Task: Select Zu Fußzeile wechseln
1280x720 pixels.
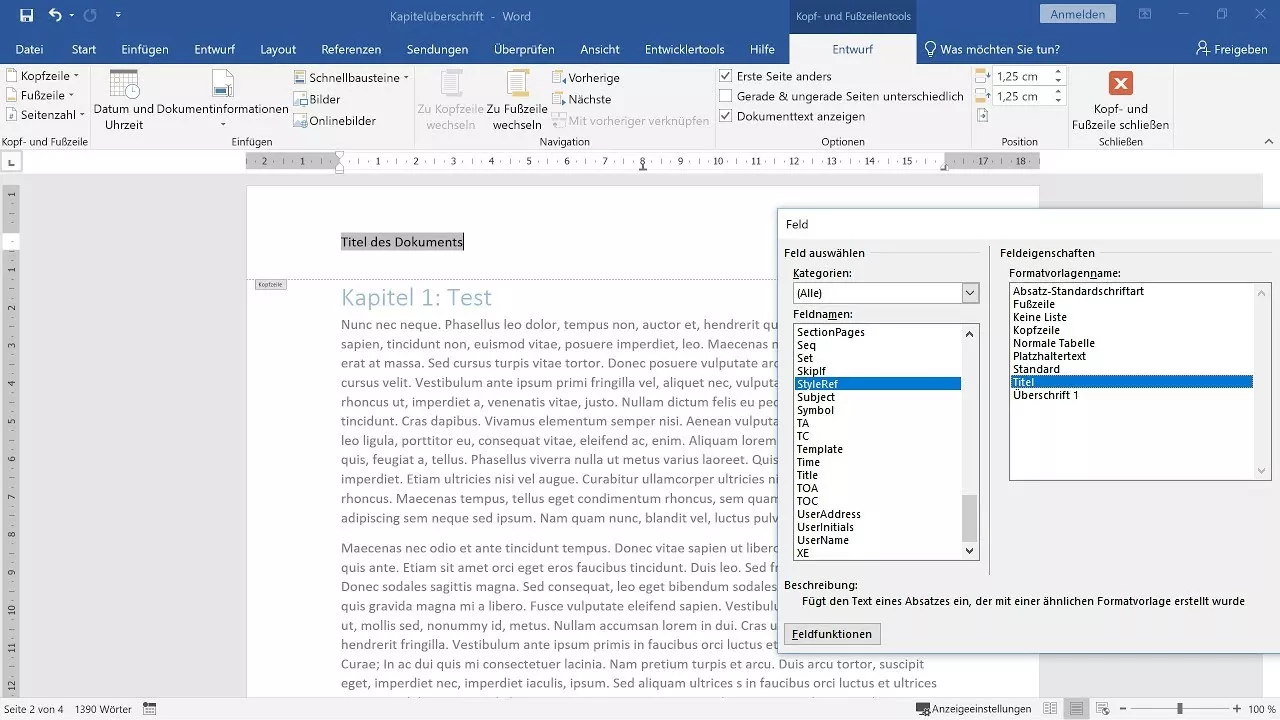Action: pos(516,98)
